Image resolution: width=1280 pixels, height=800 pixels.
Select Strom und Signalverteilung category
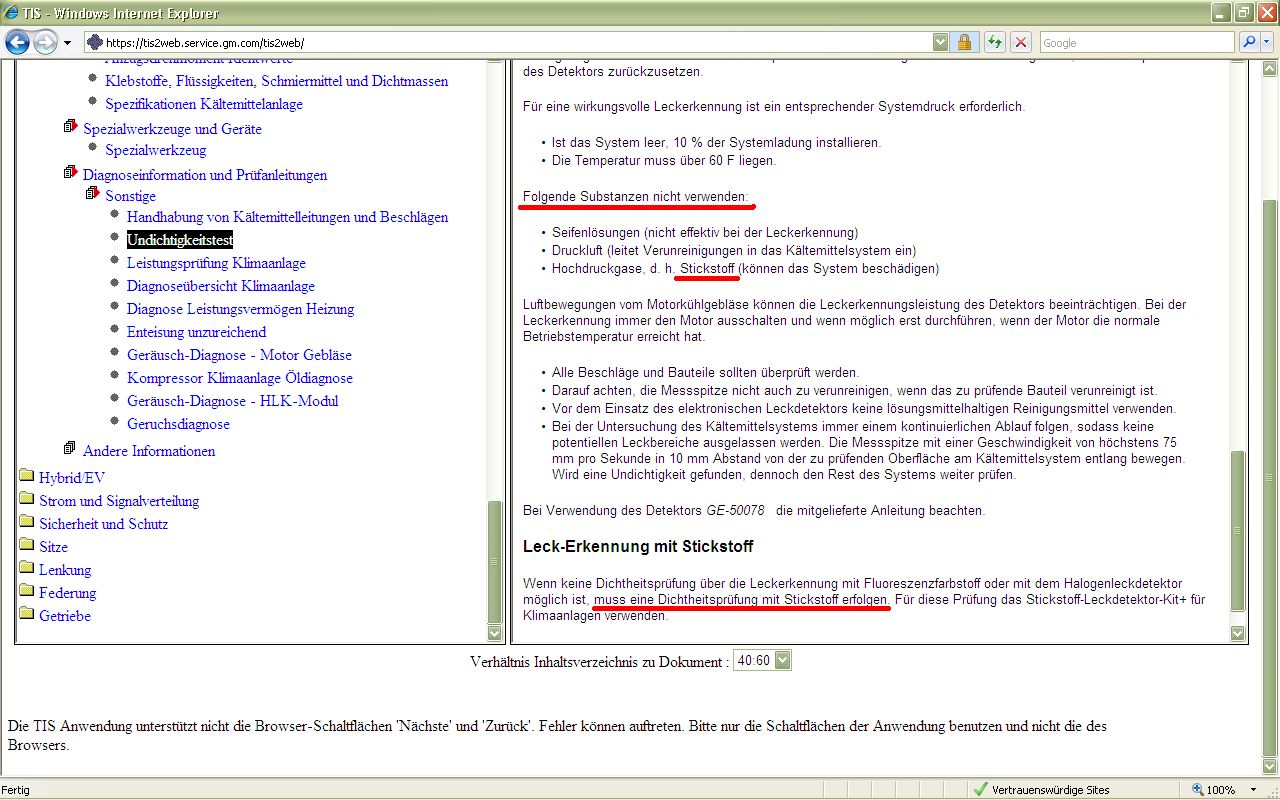tap(119, 501)
